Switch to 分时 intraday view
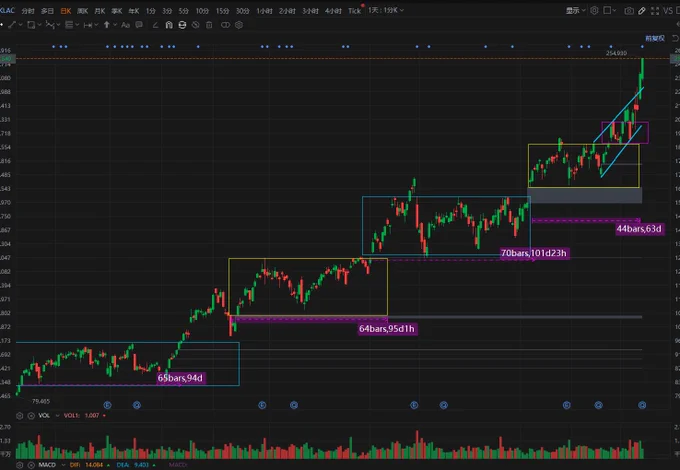Viewport: 680px width, 470px height. pyautogui.click(x=28, y=10)
